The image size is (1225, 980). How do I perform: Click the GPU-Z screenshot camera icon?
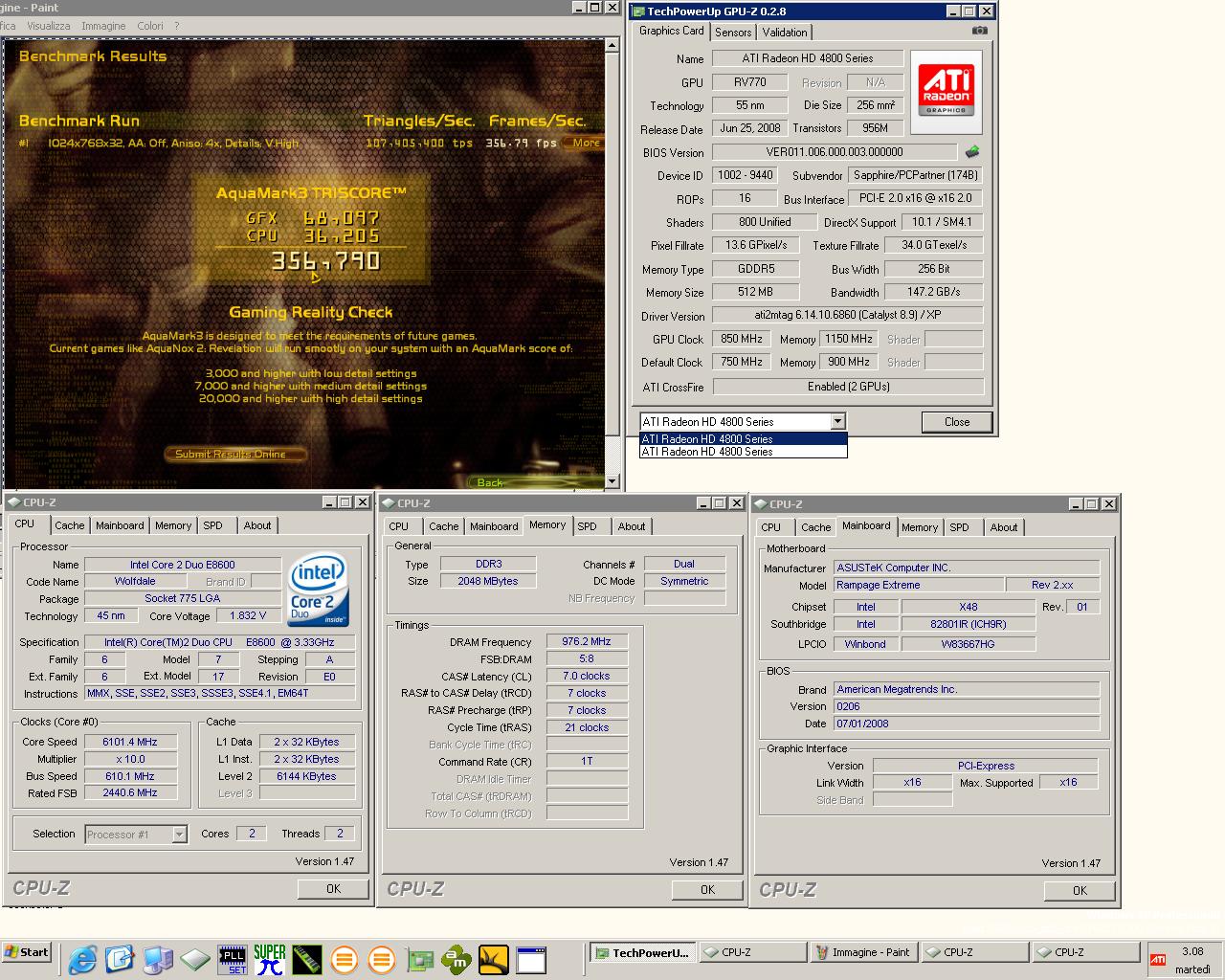click(x=980, y=31)
